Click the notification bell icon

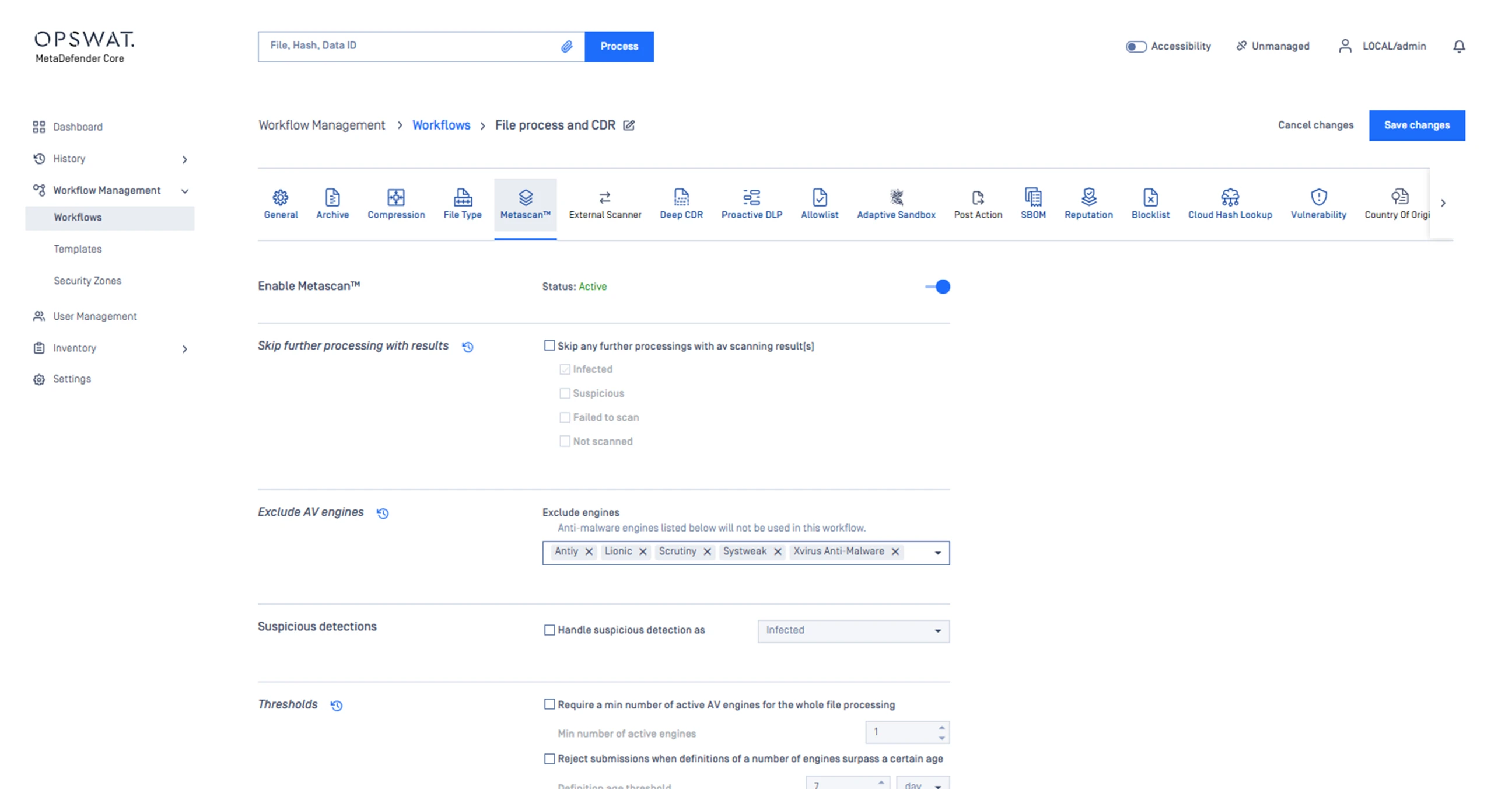[1458, 46]
